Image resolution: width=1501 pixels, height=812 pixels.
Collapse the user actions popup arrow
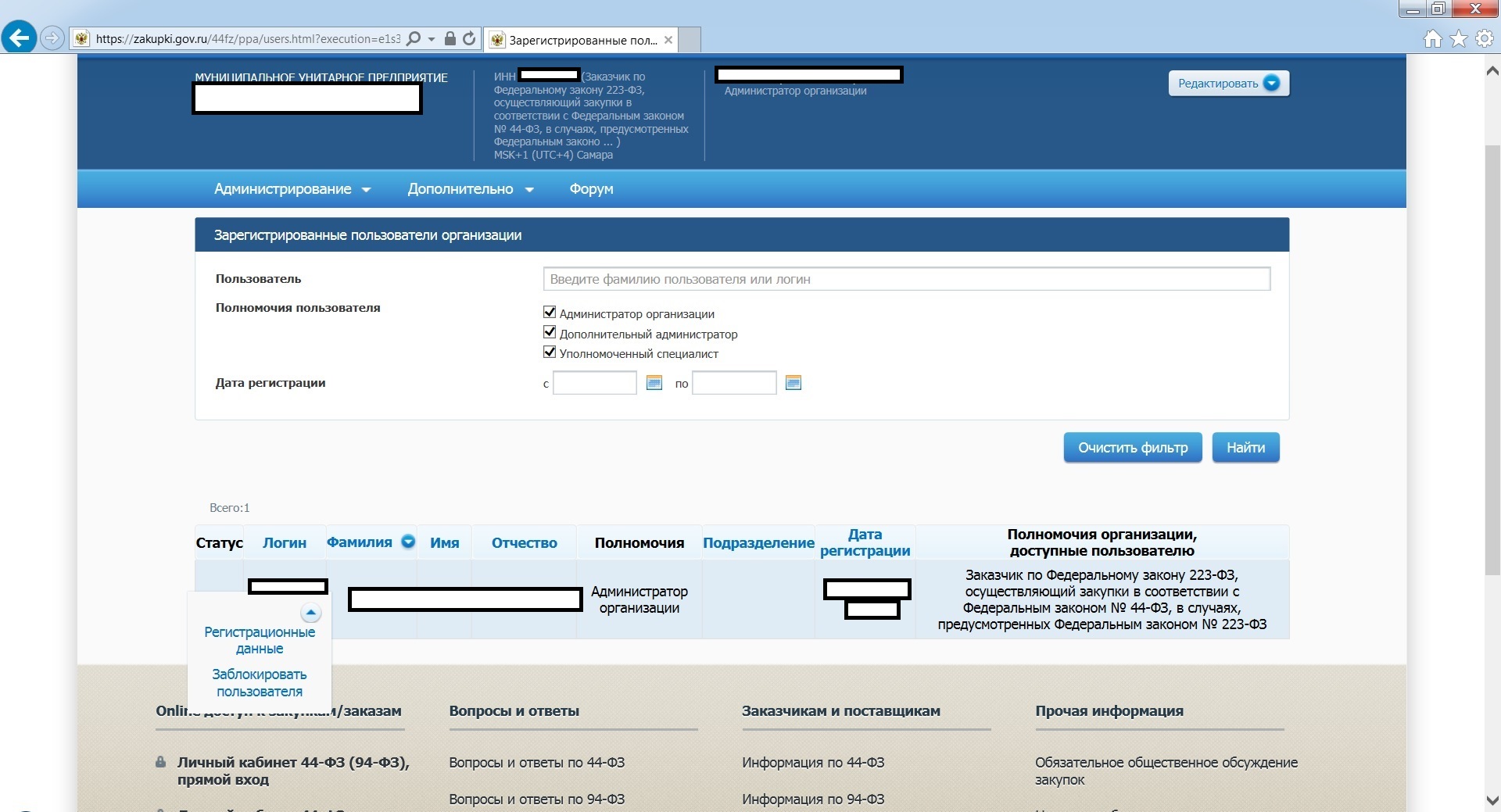point(310,612)
